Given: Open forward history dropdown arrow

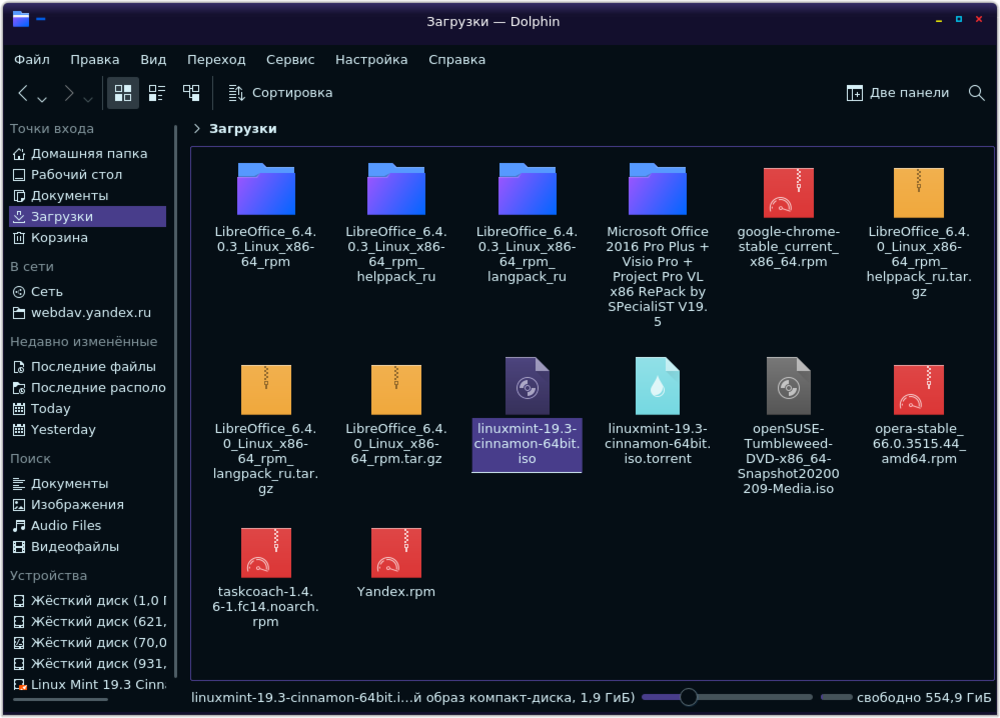Looking at the screenshot, I should (x=88, y=99).
